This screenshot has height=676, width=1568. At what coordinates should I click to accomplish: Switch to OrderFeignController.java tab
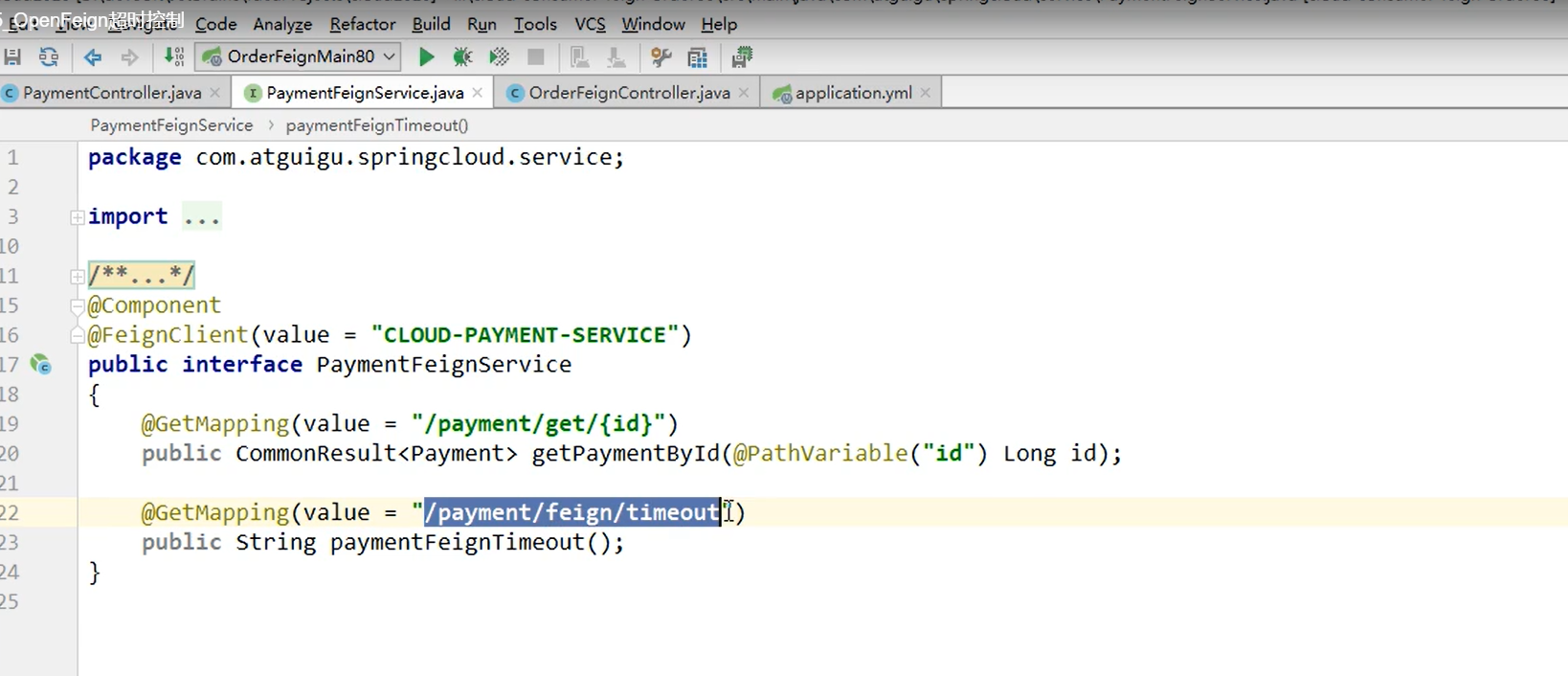[629, 93]
